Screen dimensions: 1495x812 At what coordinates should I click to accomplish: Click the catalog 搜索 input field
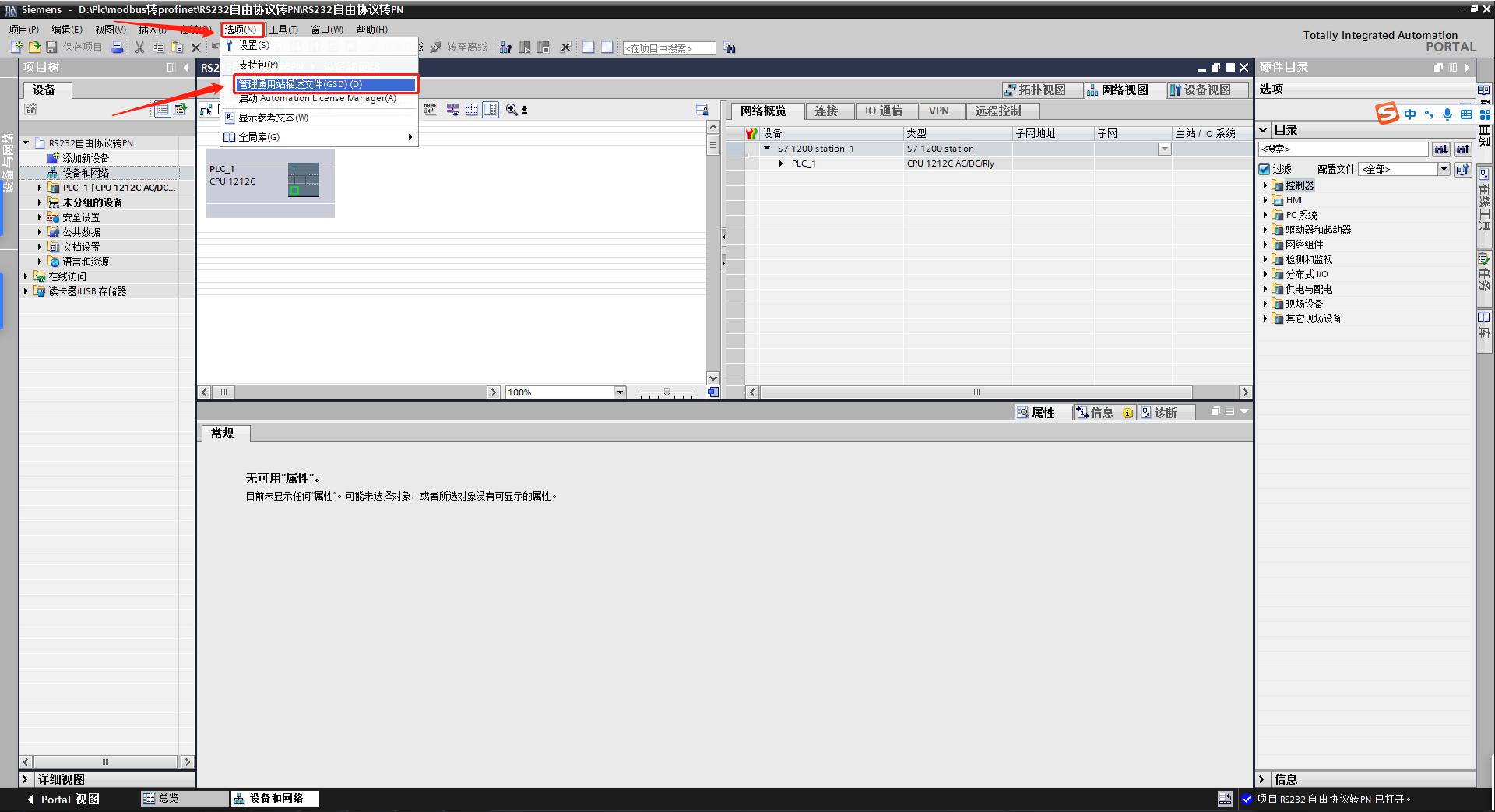[1343, 149]
